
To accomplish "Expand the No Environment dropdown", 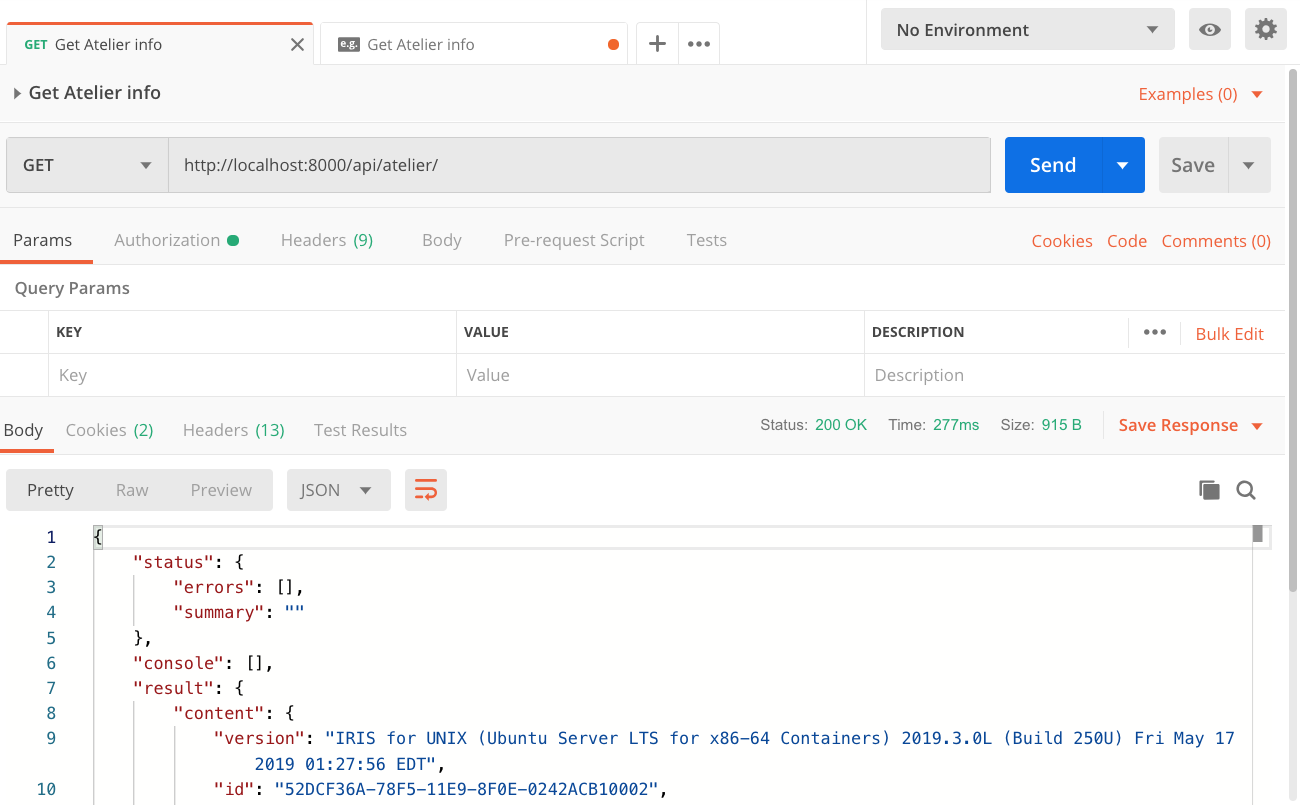I will tap(1027, 30).
